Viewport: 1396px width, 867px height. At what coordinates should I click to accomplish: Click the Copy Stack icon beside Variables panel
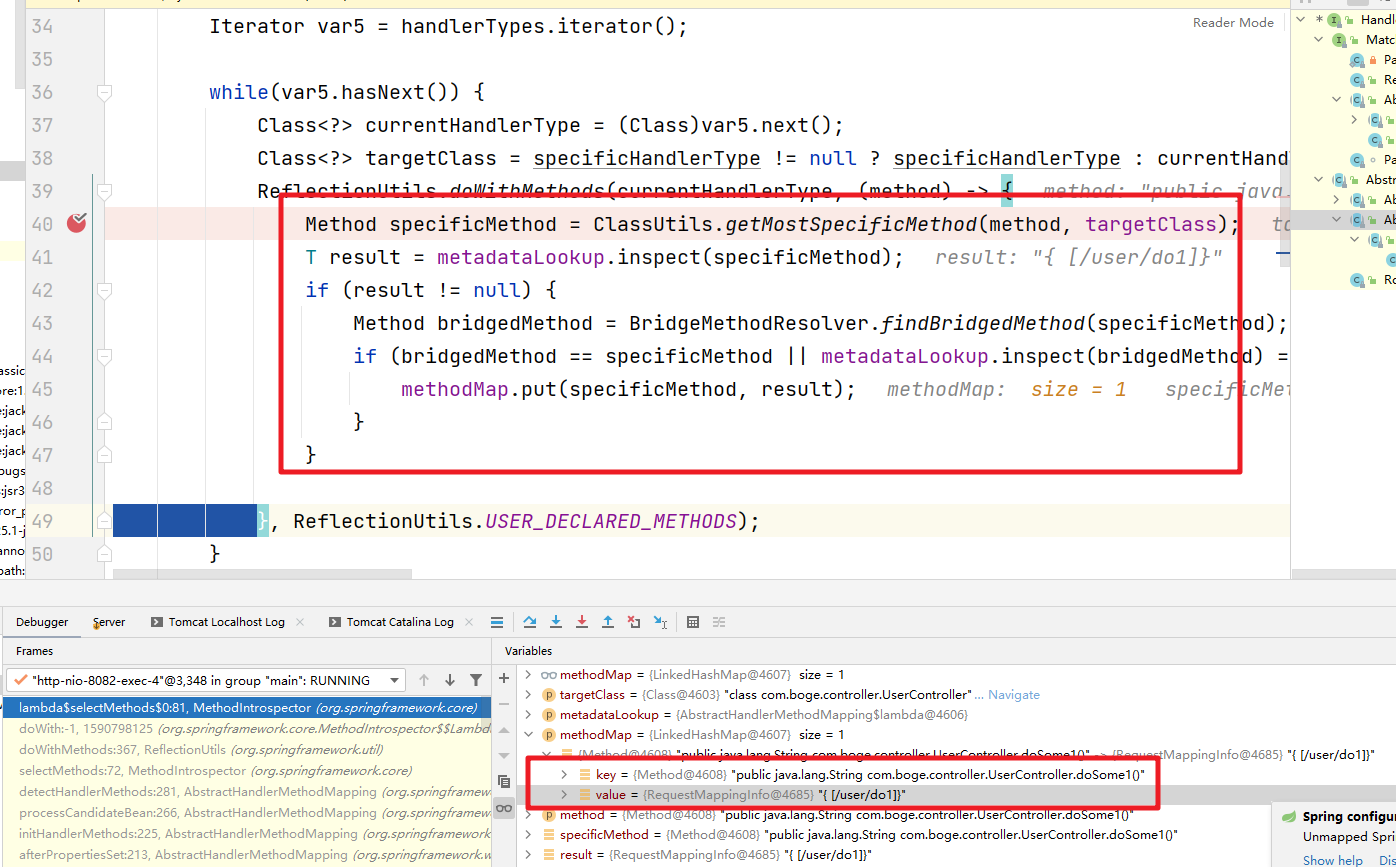click(504, 781)
